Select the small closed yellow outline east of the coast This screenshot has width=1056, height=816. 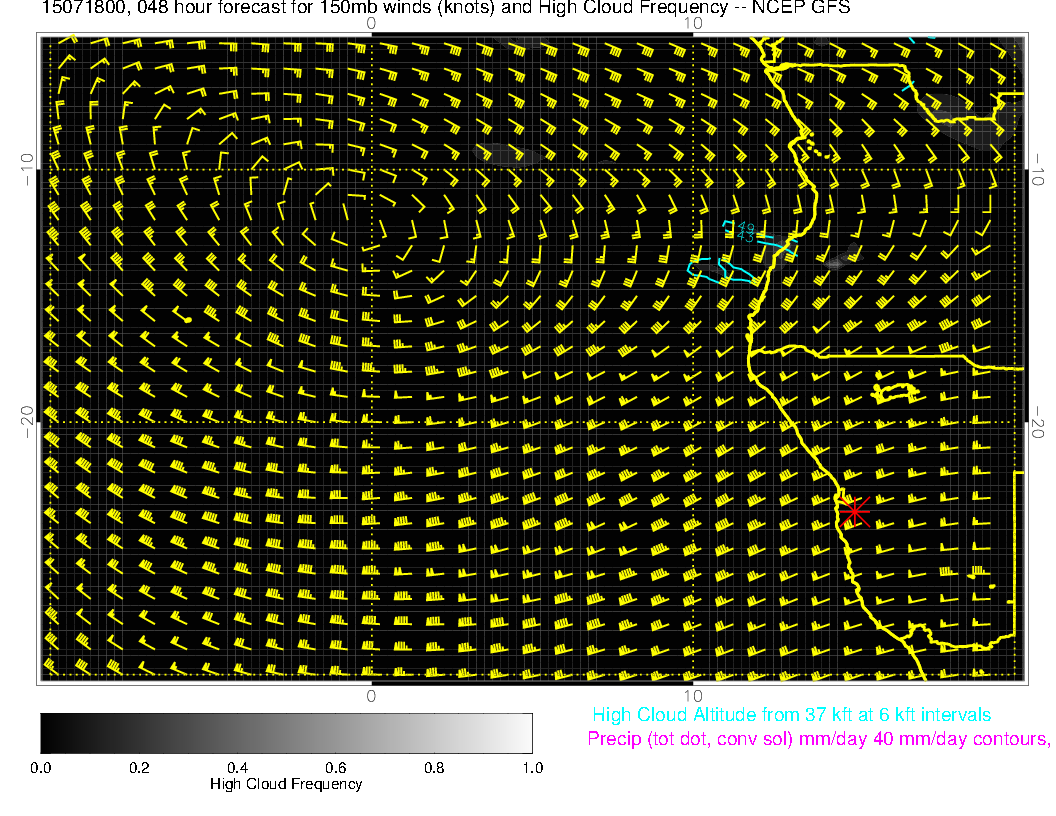[896, 391]
